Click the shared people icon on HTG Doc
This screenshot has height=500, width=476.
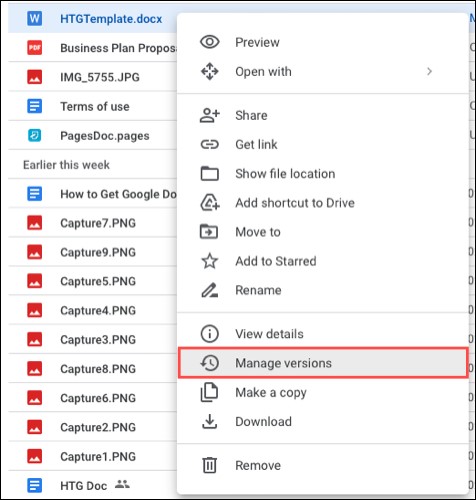pos(122,484)
